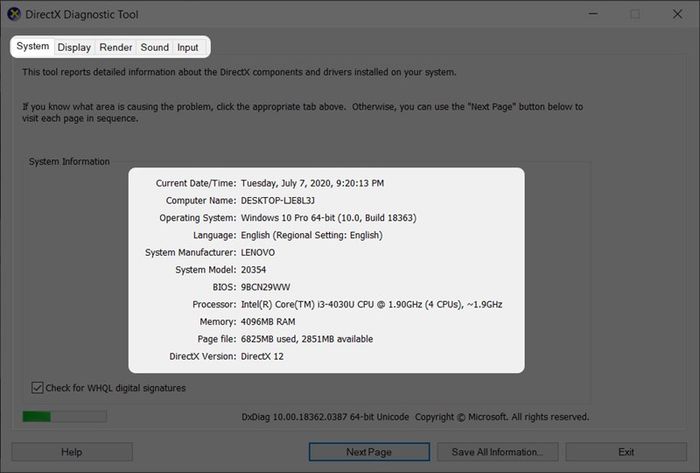The height and width of the screenshot is (473, 700).
Task: Select the date value Tuesday, July 7, 2020
Action: coord(286,183)
